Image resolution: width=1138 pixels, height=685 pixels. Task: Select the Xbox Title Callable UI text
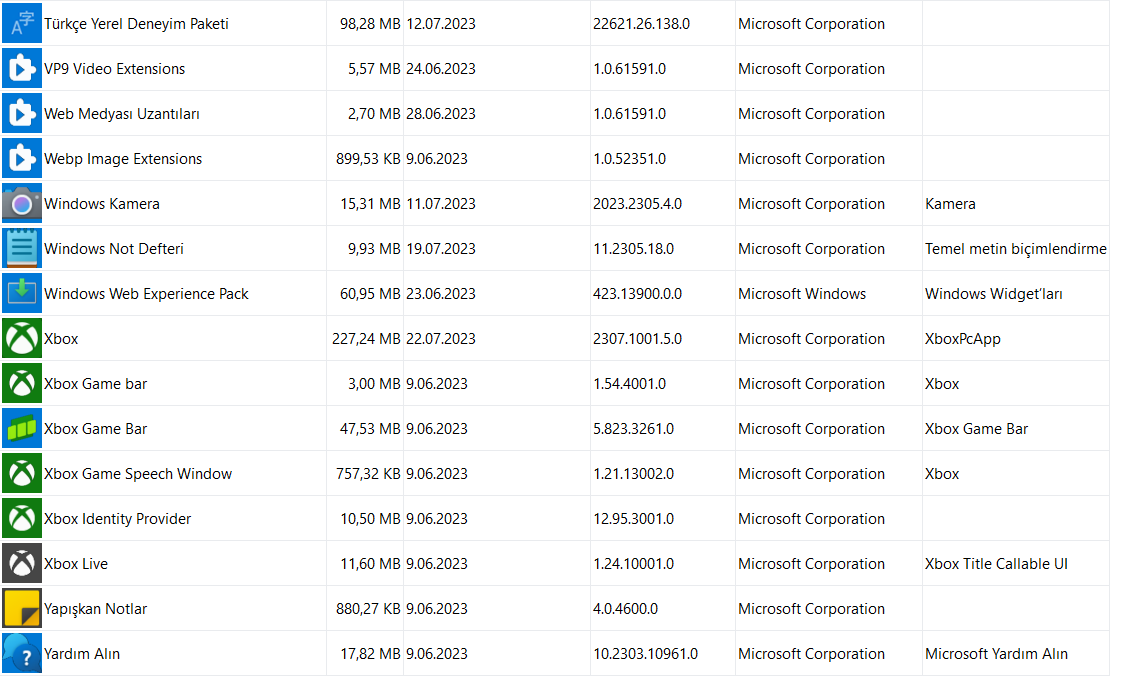[996, 564]
